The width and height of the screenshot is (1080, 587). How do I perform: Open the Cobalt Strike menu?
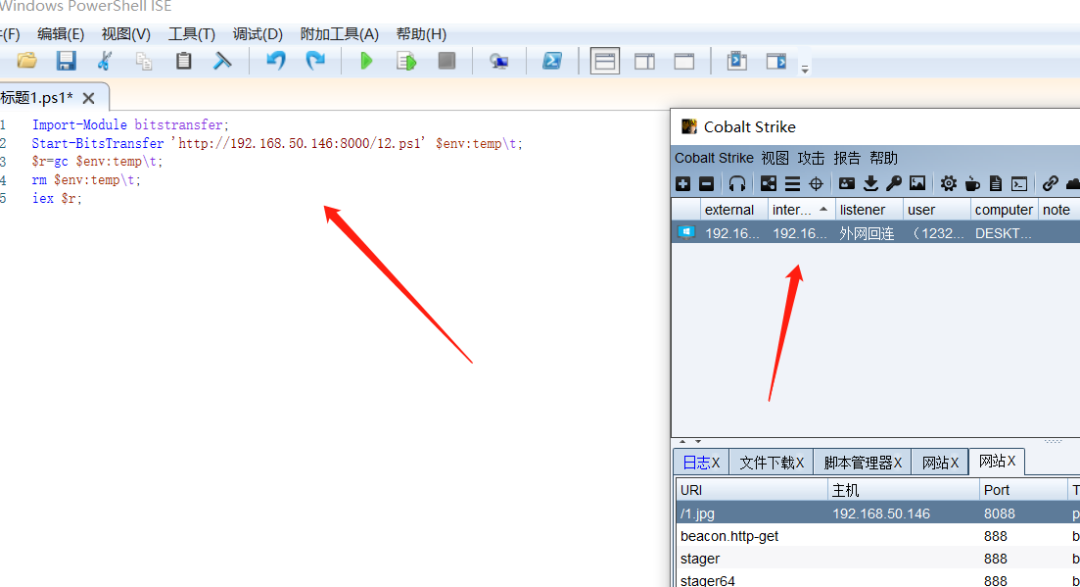tap(714, 158)
